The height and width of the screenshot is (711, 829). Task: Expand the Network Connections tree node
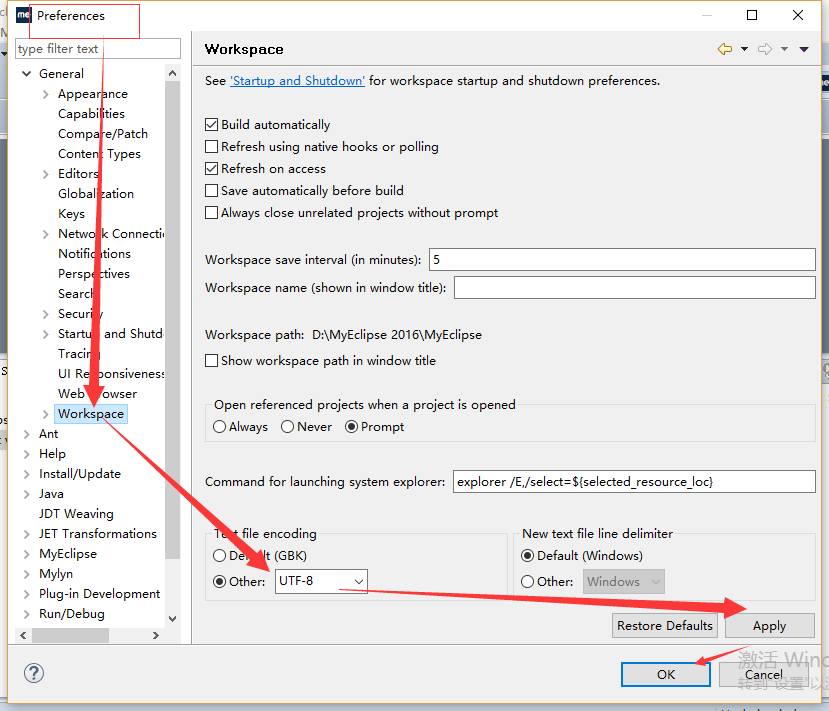pos(45,234)
